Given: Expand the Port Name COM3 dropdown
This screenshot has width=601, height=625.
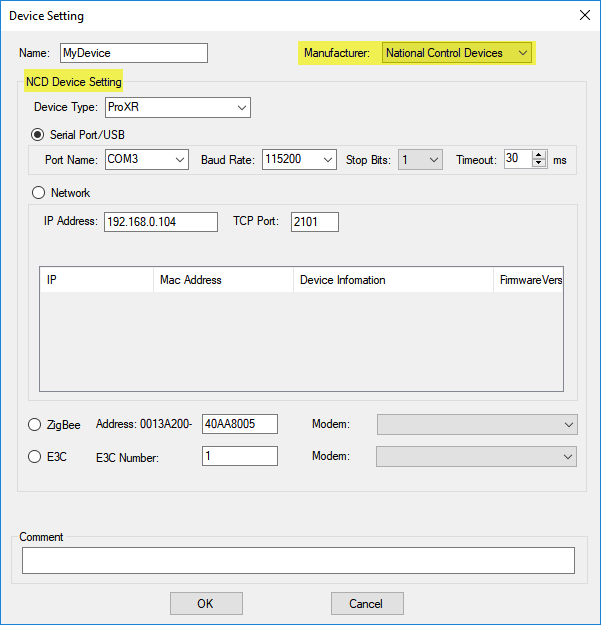Looking at the screenshot, I should tap(147, 159).
